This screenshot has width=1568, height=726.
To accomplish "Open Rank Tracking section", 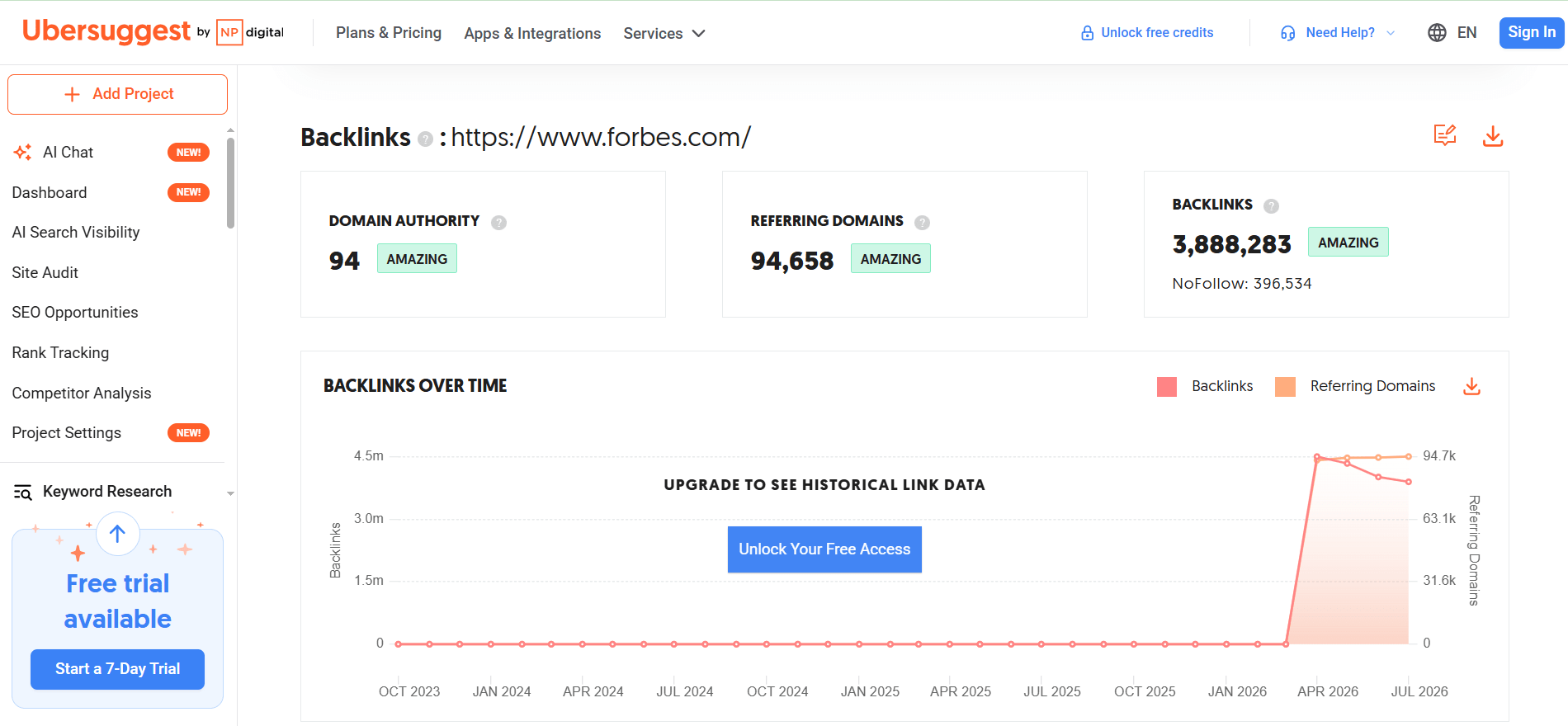I will (60, 353).
